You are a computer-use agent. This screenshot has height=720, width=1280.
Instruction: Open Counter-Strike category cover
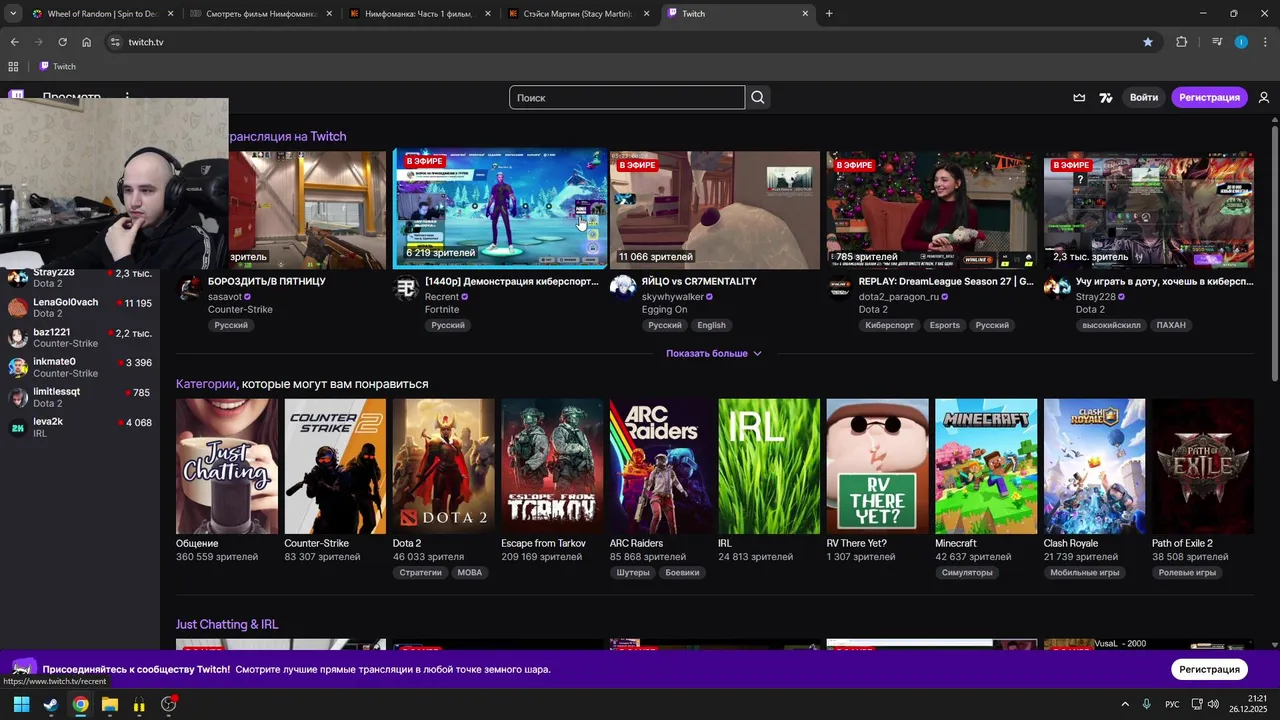[335, 466]
